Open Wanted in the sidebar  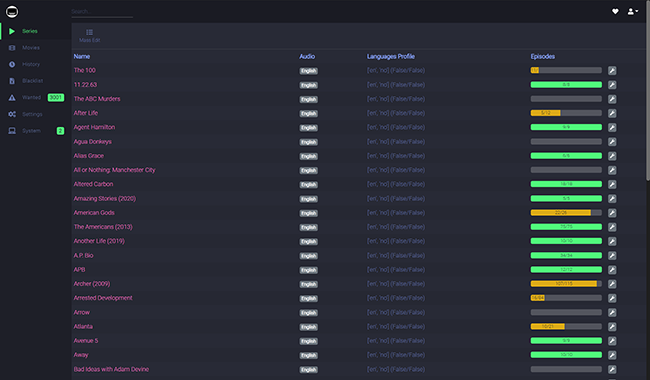[36, 97]
